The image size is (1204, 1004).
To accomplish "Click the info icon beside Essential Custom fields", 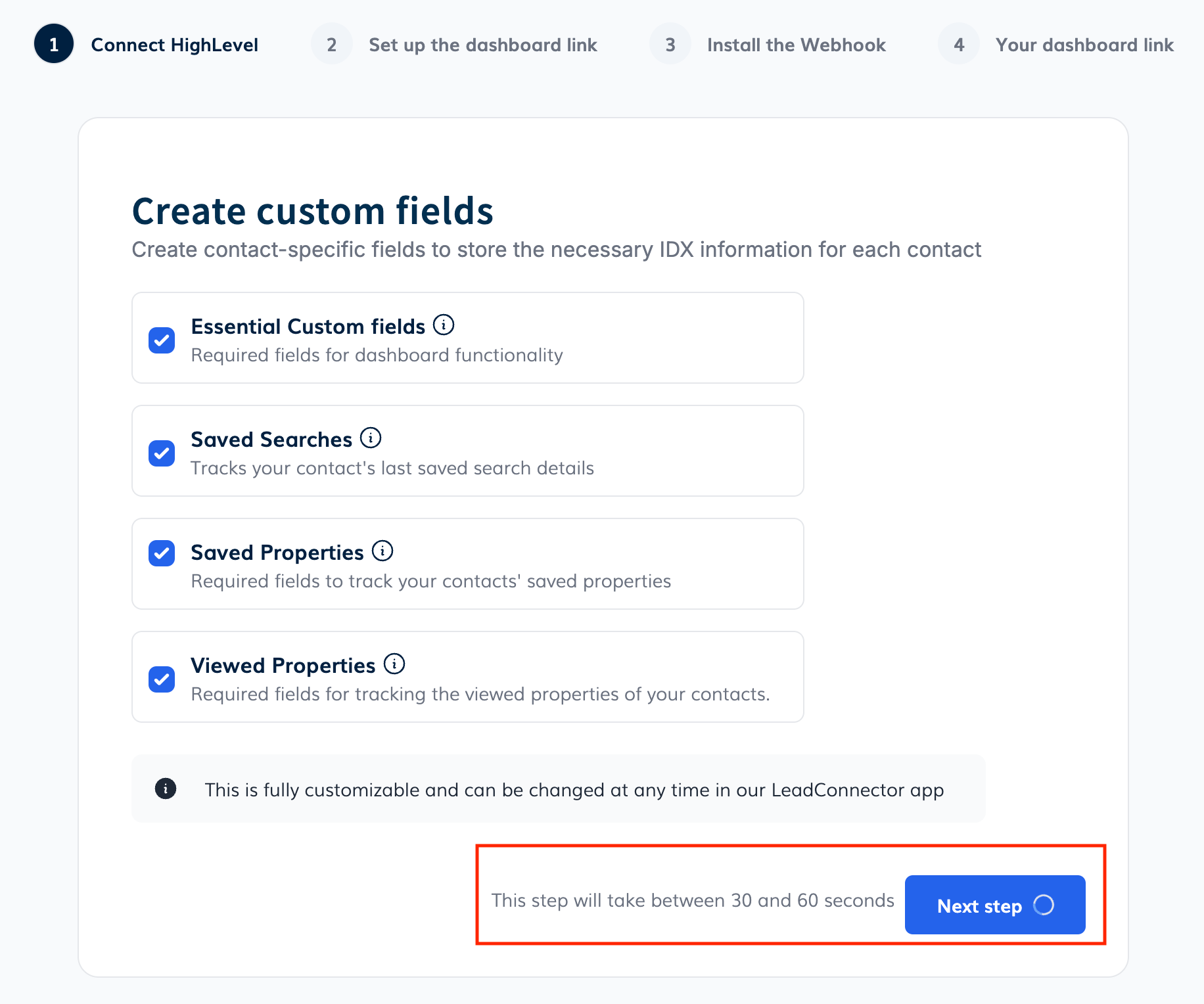I will (444, 325).
